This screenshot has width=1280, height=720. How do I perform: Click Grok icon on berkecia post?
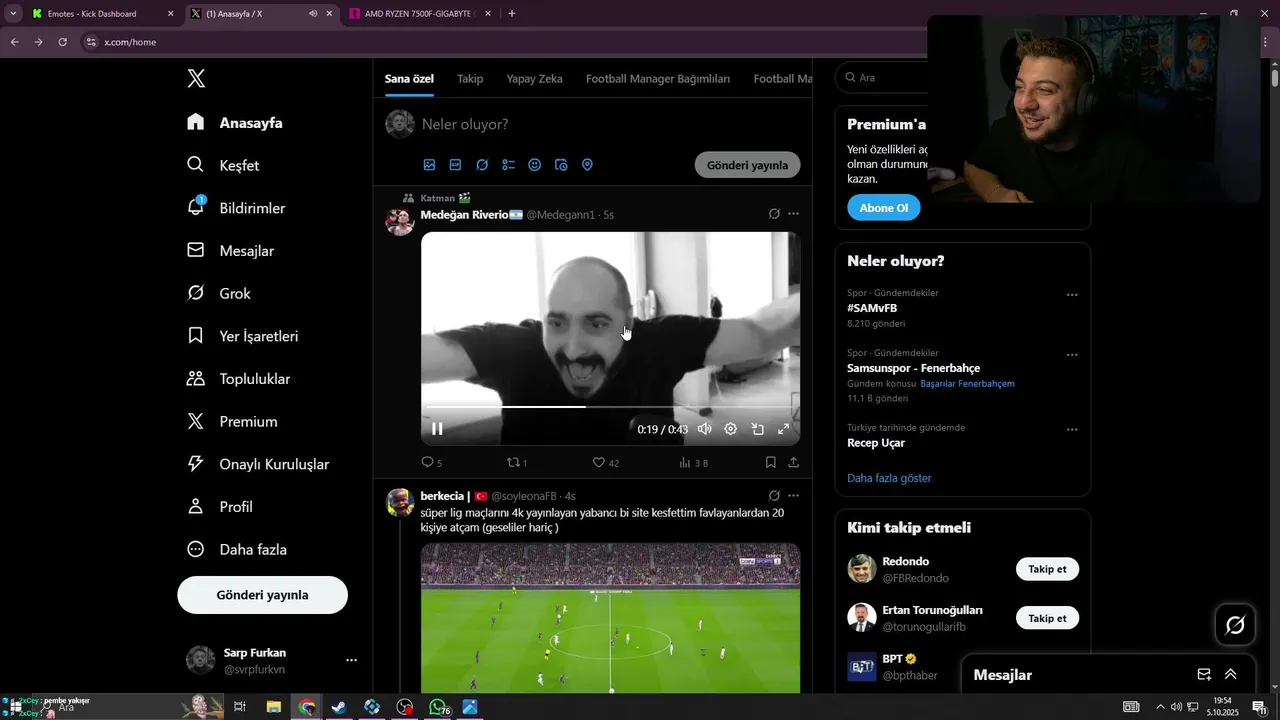coord(774,495)
